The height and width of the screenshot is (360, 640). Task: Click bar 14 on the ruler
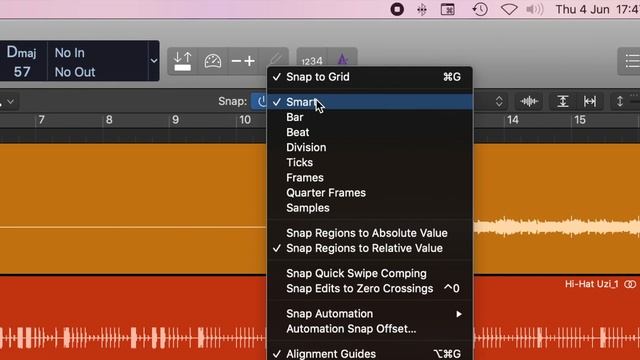coord(513,120)
